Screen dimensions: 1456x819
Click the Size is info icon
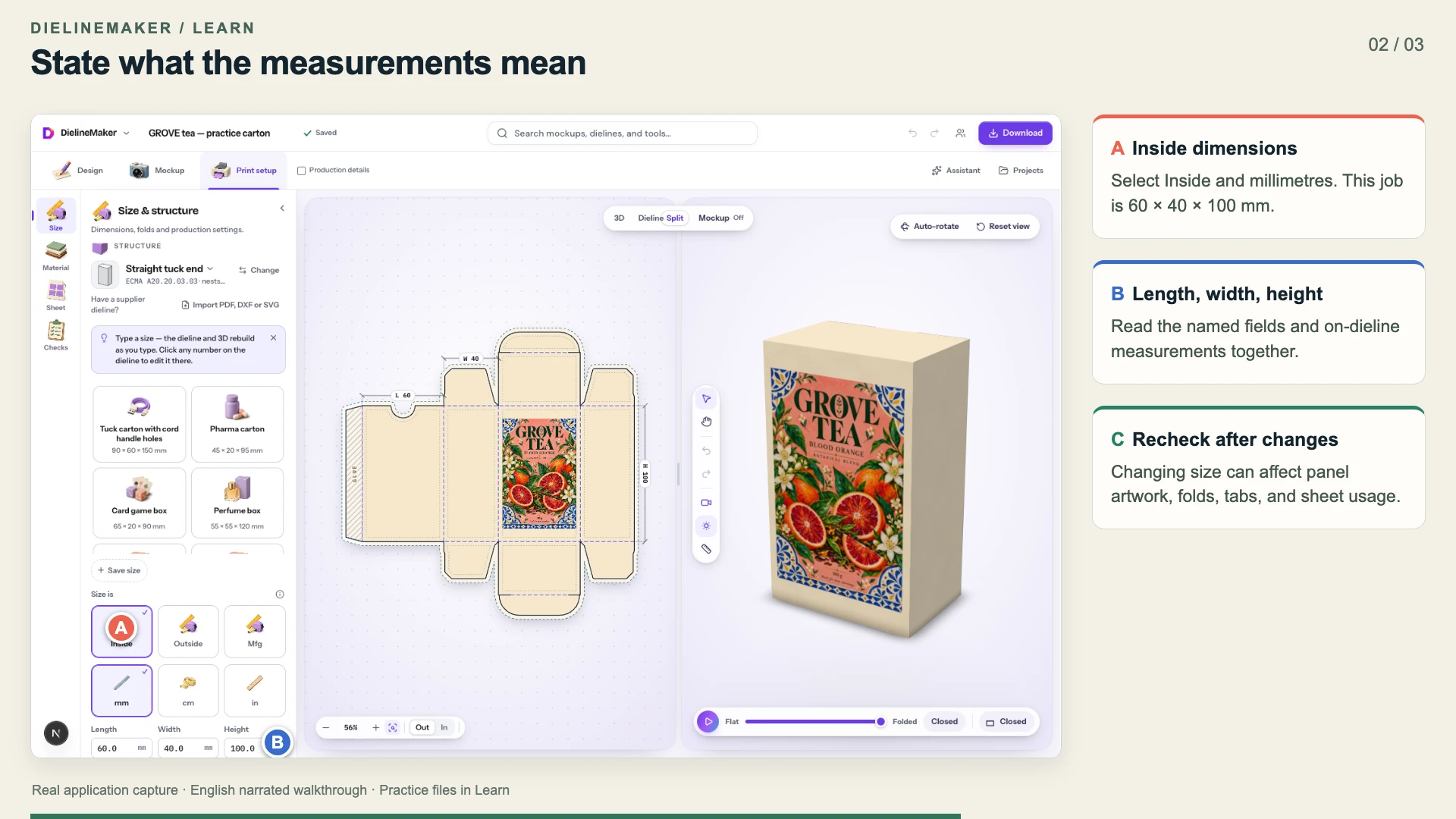(x=280, y=595)
